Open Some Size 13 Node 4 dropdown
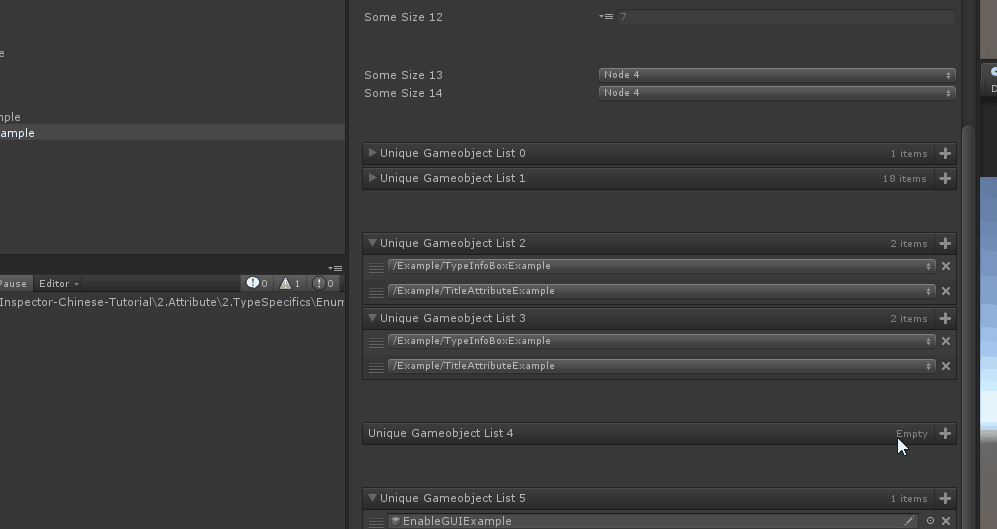Viewport: 997px width, 529px height. click(x=776, y=75)
